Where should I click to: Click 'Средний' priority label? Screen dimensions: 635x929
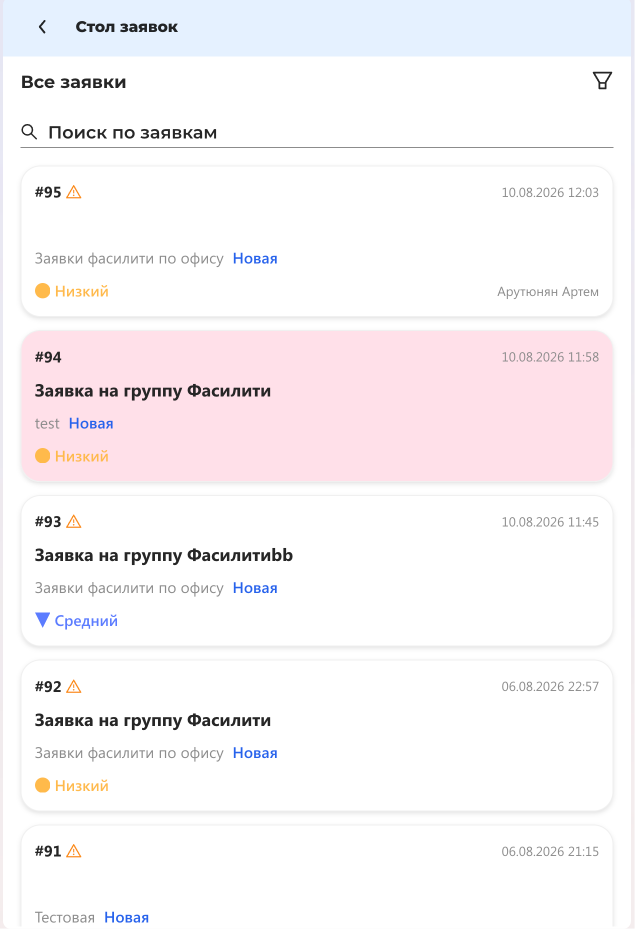[x=86, y=620]
